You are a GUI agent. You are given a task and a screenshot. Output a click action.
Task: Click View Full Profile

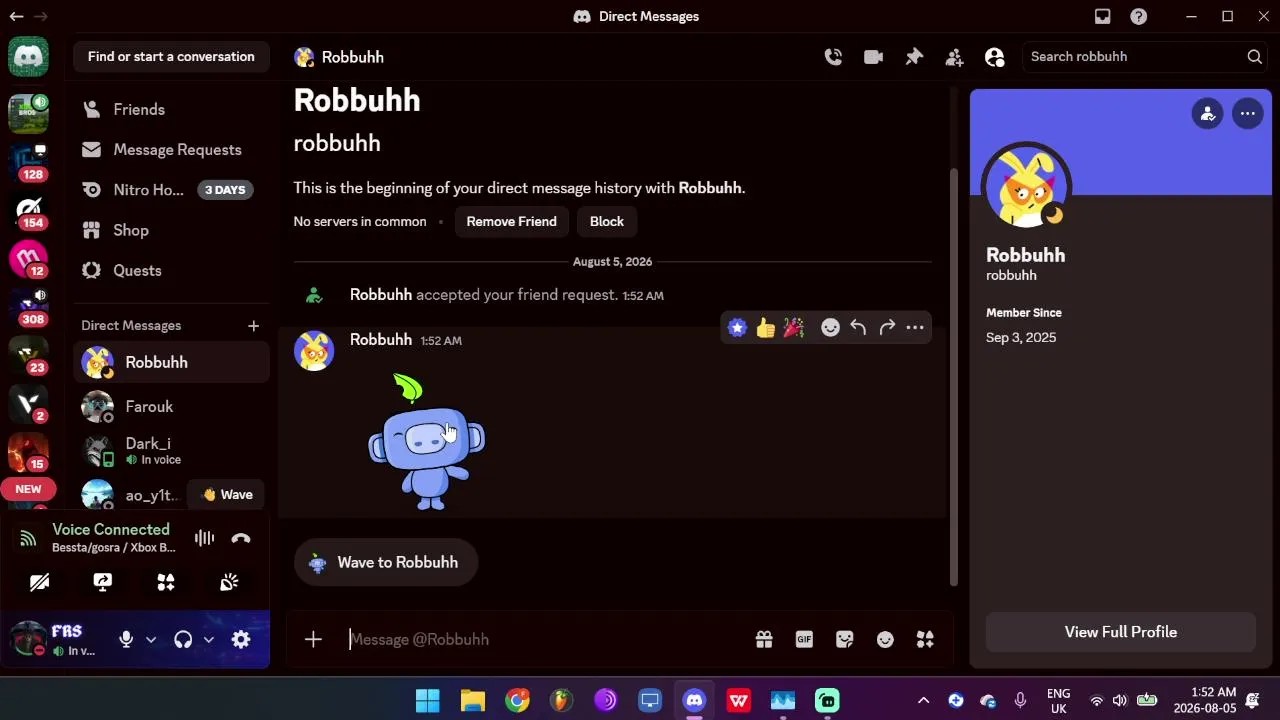pos(1120,632)
